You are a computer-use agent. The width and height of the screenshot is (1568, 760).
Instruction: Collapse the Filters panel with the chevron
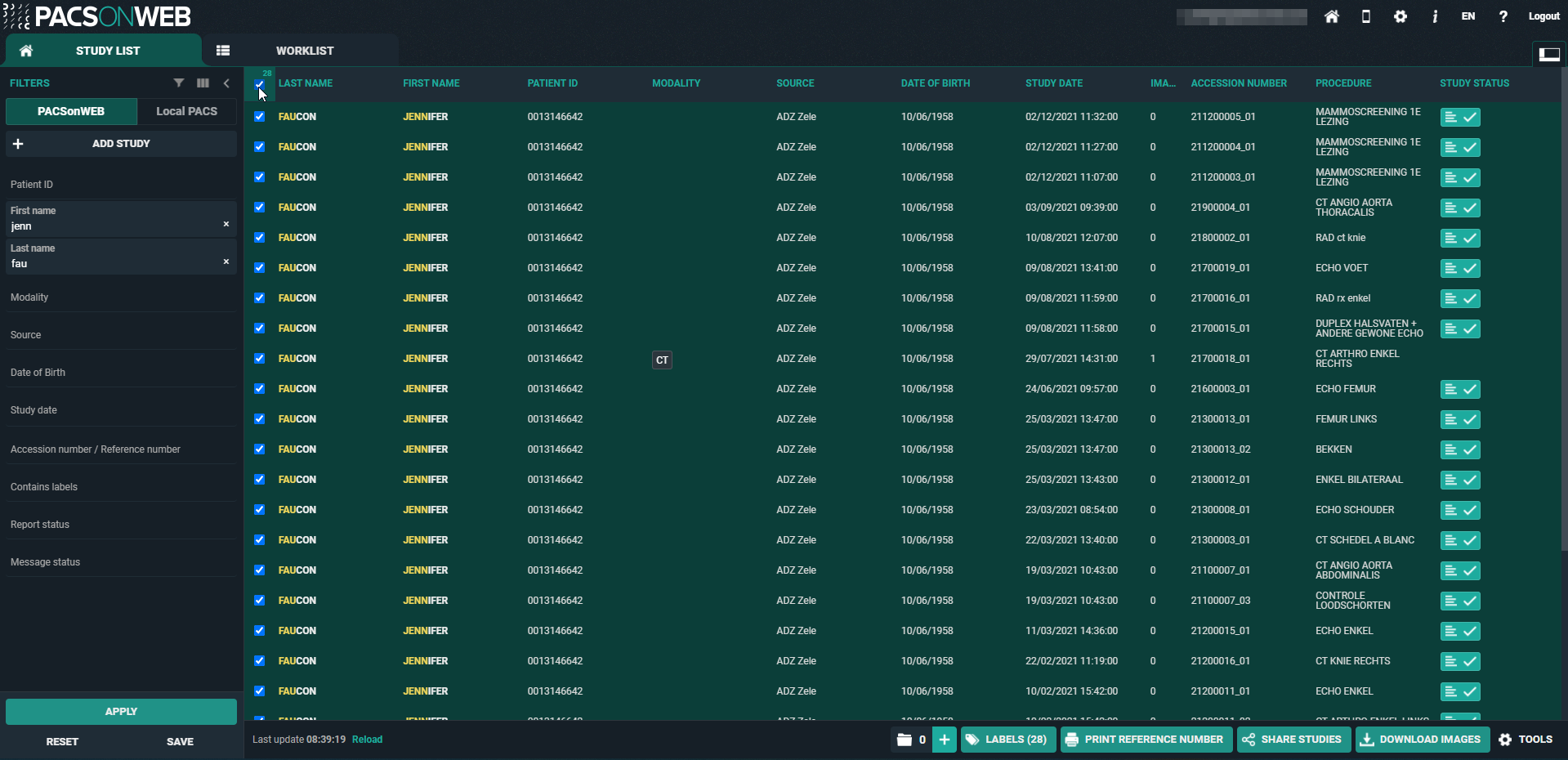point(226,83)
